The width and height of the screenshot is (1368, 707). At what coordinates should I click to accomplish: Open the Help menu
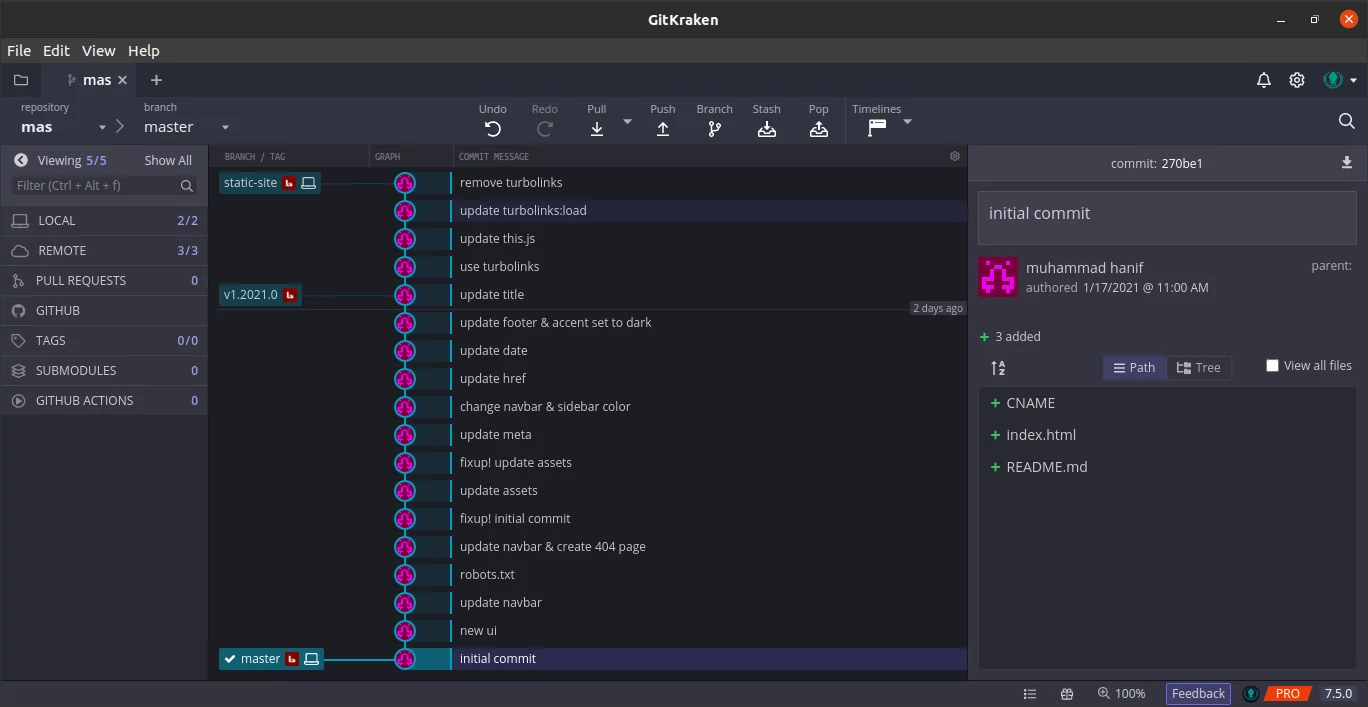coord(144,51)
